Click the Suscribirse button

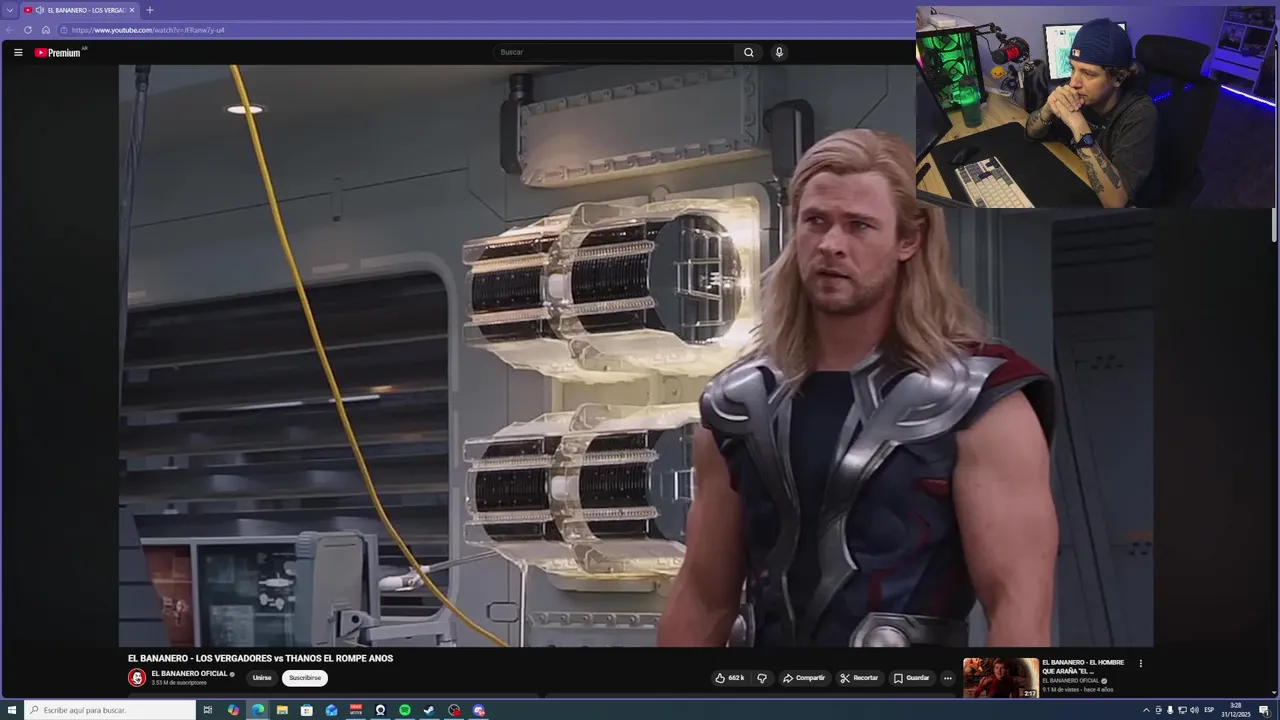coord(305,678)
